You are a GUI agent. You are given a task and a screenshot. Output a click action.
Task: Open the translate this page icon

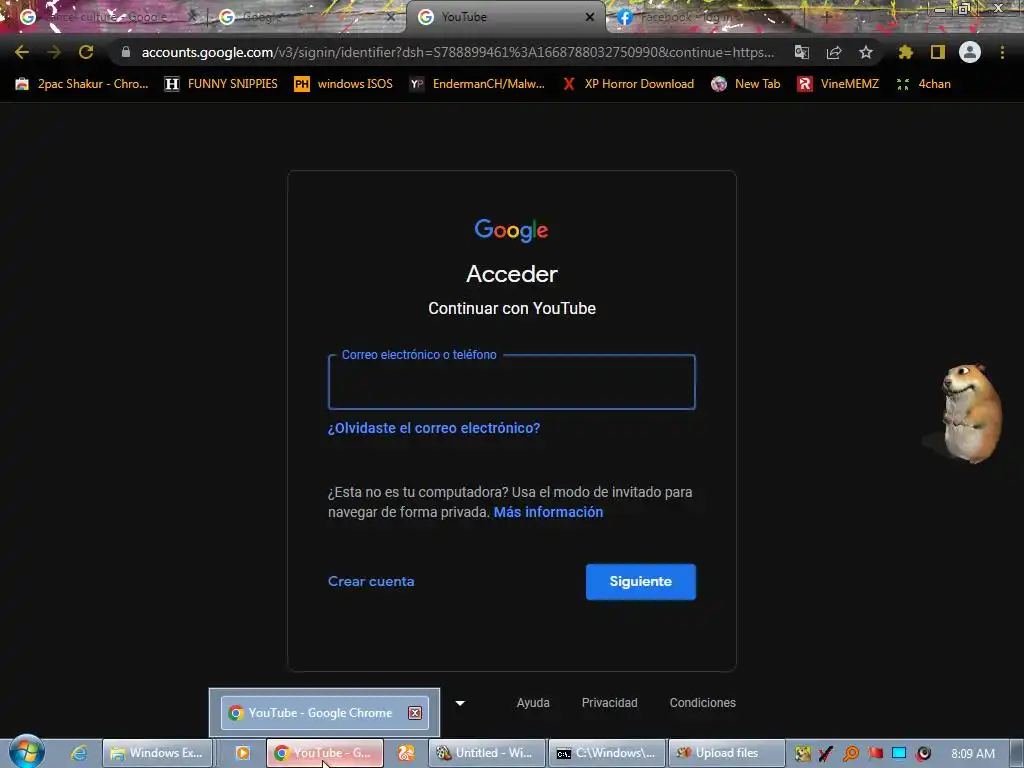(801, 52)
